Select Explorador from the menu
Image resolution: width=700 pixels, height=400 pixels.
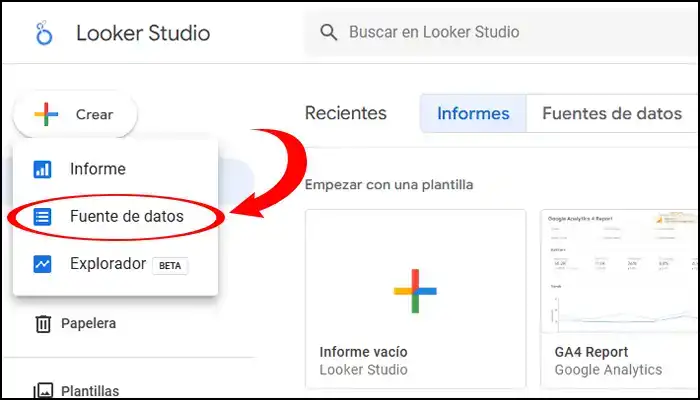pyautogui.click(x=116, y=264)
